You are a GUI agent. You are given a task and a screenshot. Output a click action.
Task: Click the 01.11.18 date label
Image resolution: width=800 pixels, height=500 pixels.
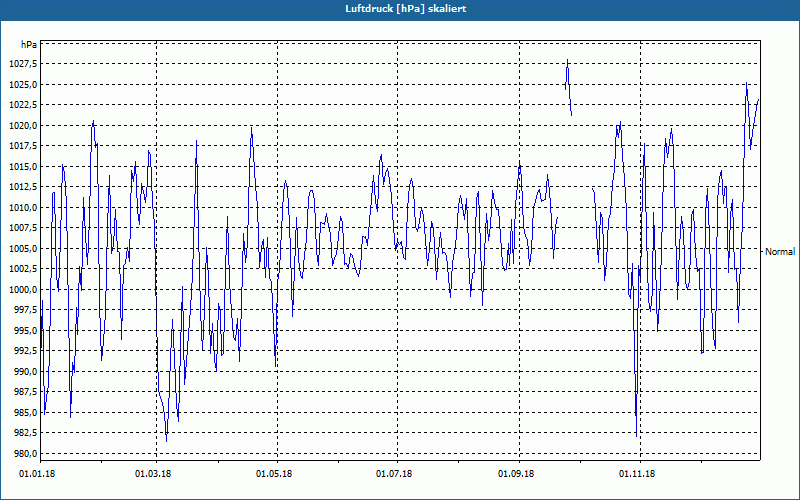click(637, 474)
